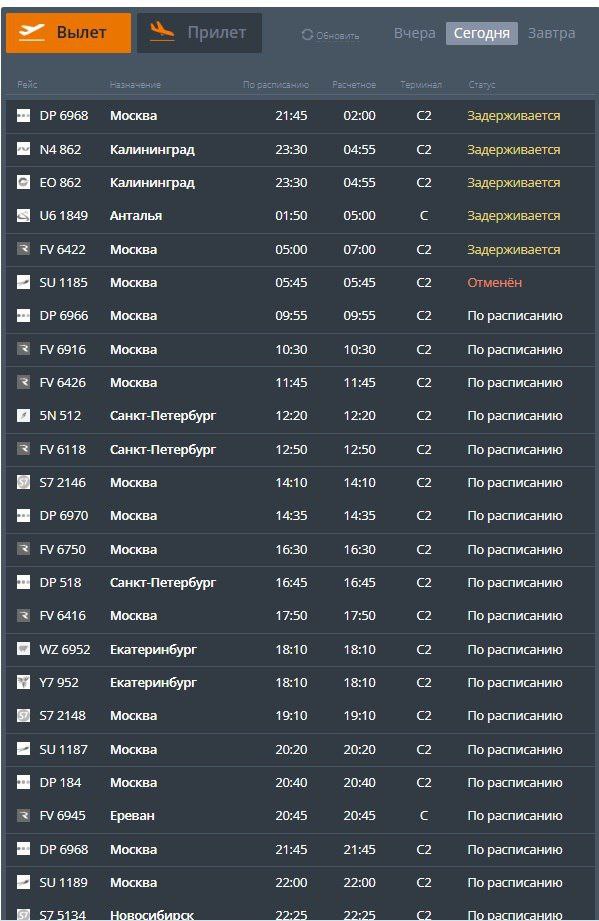Viewport: 599px width, 921px height.
Task: Switch to the Вылет departures tab
Action: click(x=69, y=33)
